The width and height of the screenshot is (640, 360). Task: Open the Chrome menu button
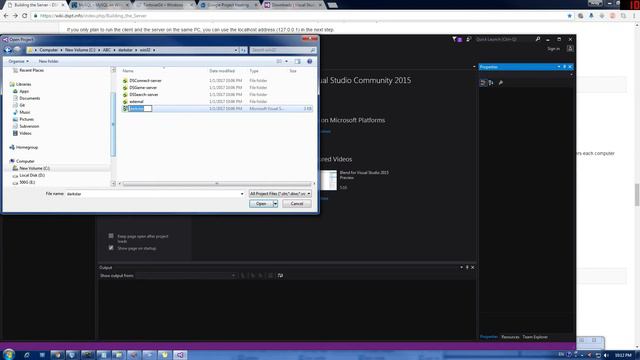(634, 16)
